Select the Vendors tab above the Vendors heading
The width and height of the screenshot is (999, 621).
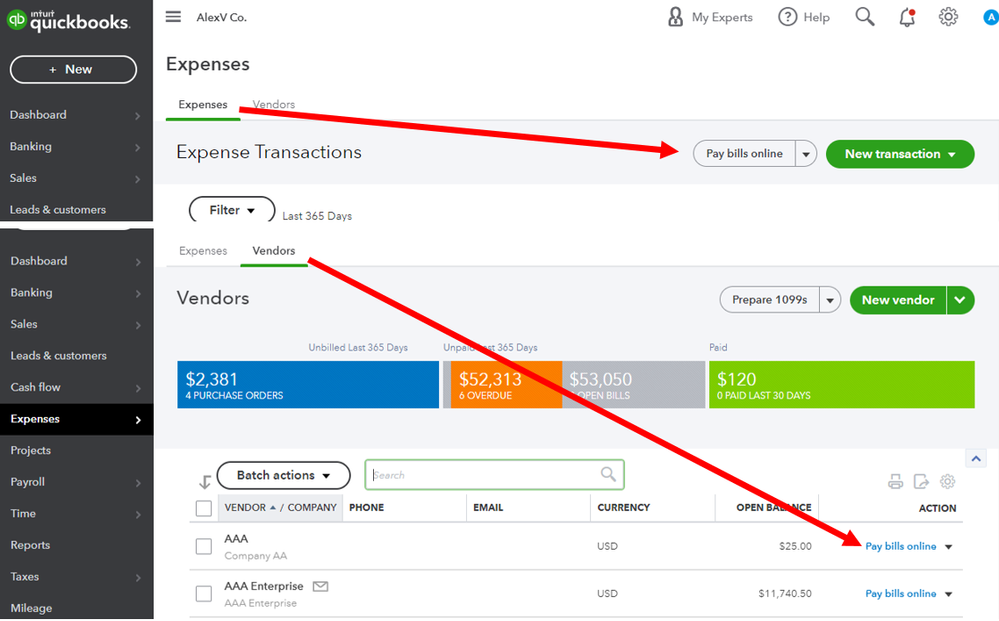[274, 251]
